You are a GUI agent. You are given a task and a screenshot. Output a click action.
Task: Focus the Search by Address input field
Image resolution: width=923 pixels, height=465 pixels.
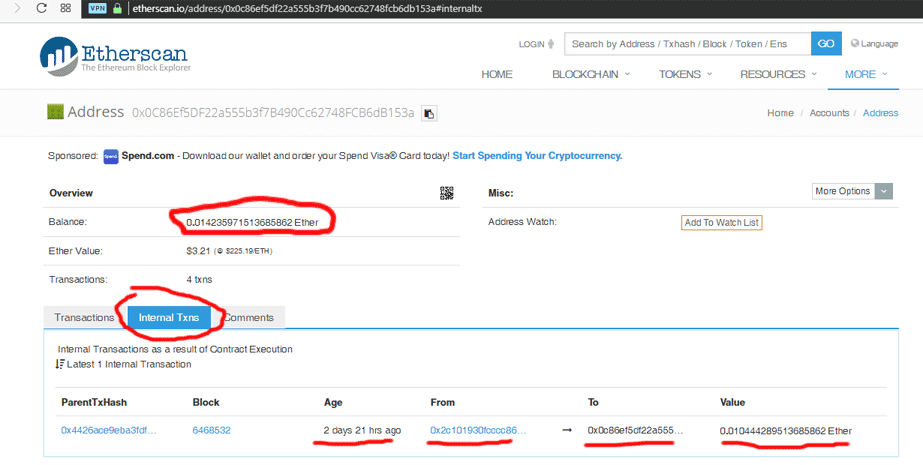(x=688, y=44)
